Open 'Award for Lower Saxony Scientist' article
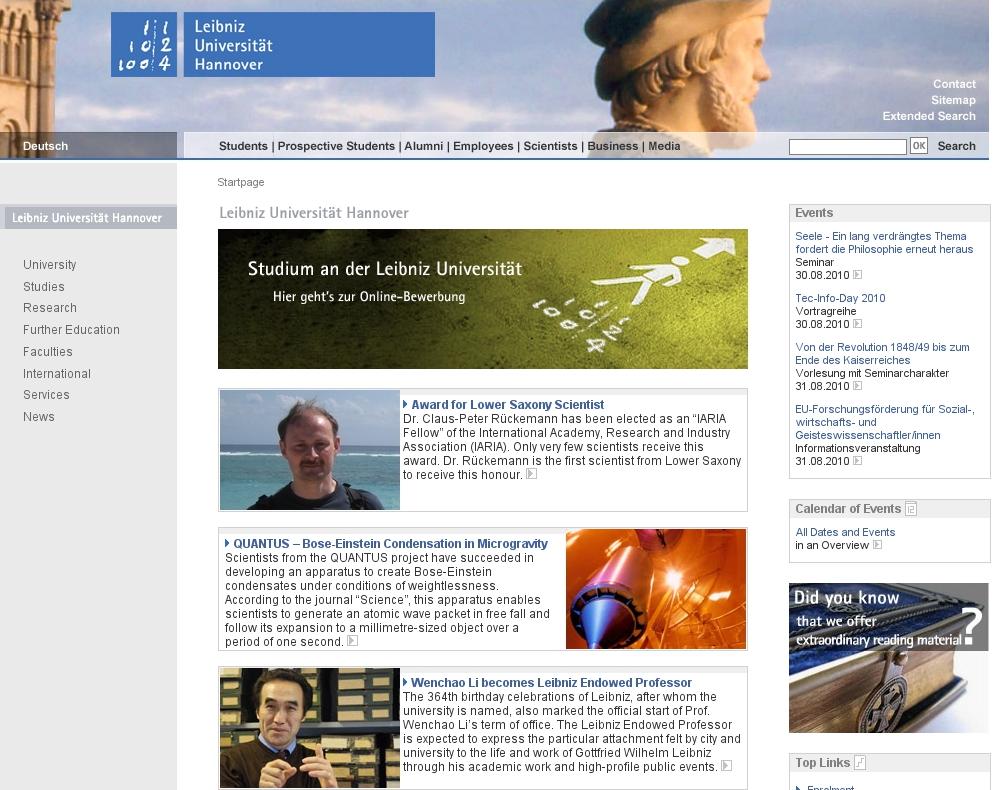This screenshot has width=1000, height=790. tap(508, 404)
